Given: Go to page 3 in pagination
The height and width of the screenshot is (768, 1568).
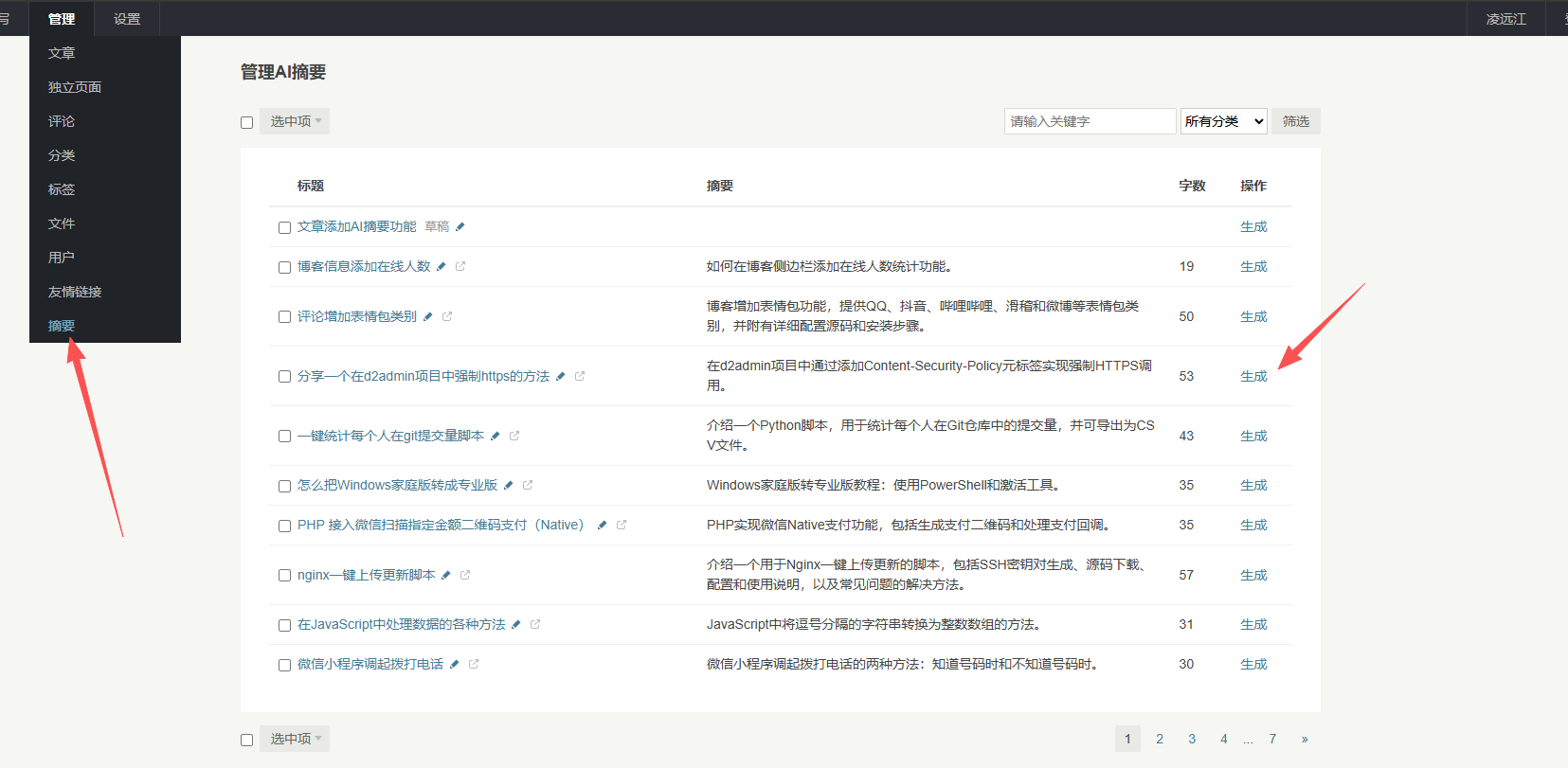Looking at the screenshot, I should tap(1192, 739).
